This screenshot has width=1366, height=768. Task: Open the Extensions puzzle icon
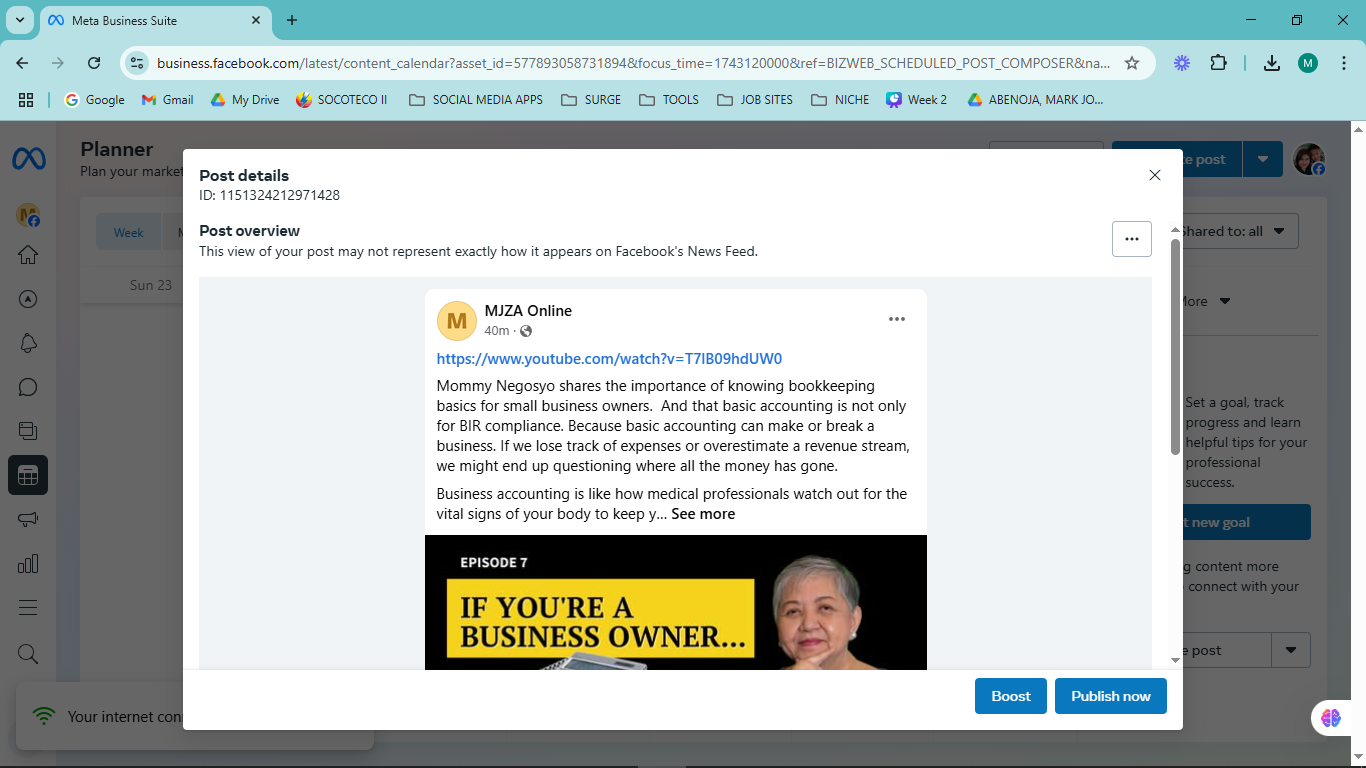click(1218, 63)
